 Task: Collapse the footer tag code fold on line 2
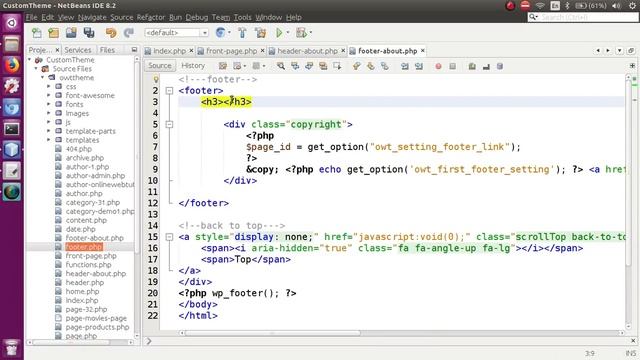click(169, 91)
